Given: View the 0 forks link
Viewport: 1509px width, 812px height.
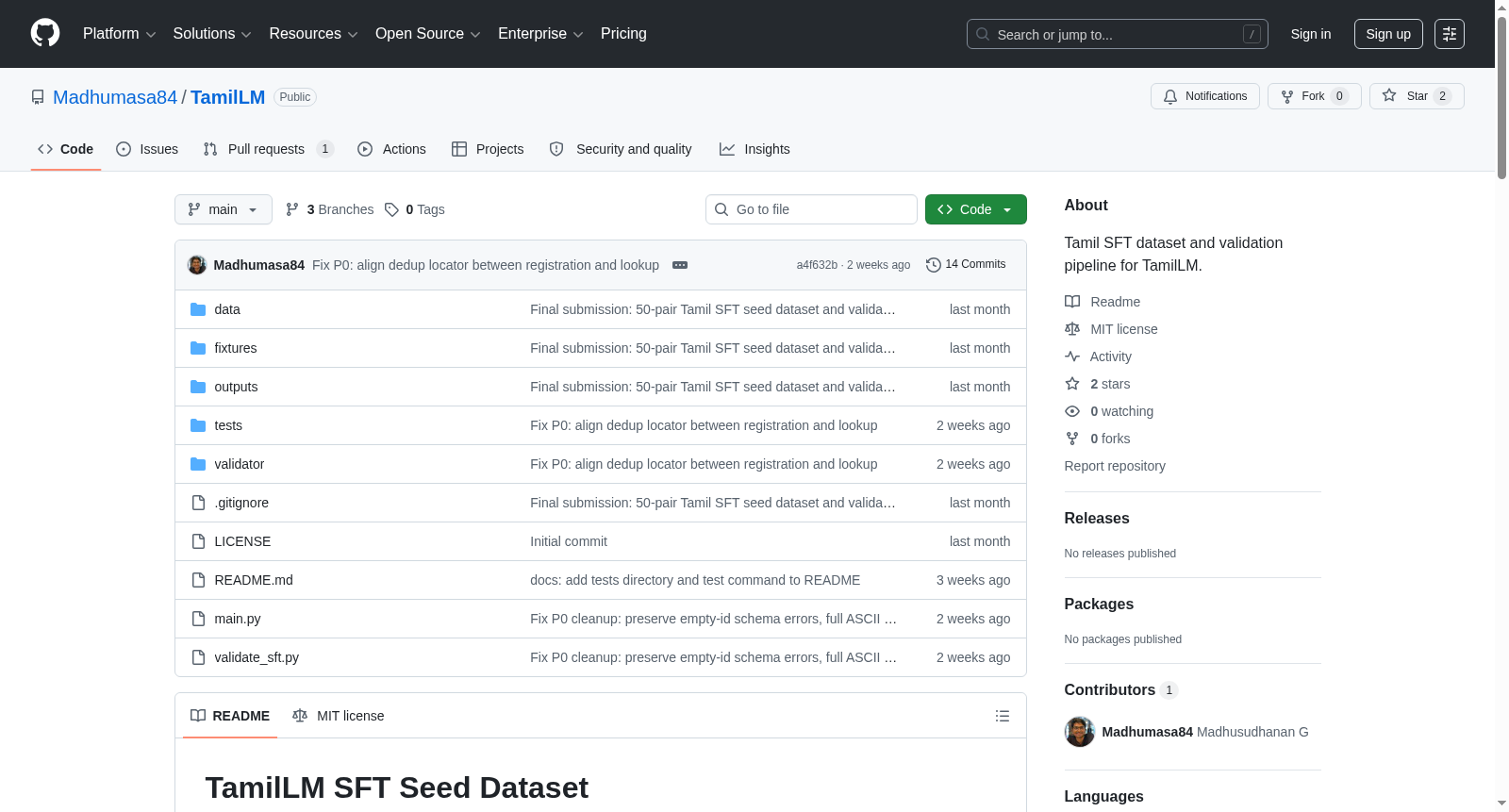Looking at the screenshot, I should pyautogui.click(x=1098, y=439).
